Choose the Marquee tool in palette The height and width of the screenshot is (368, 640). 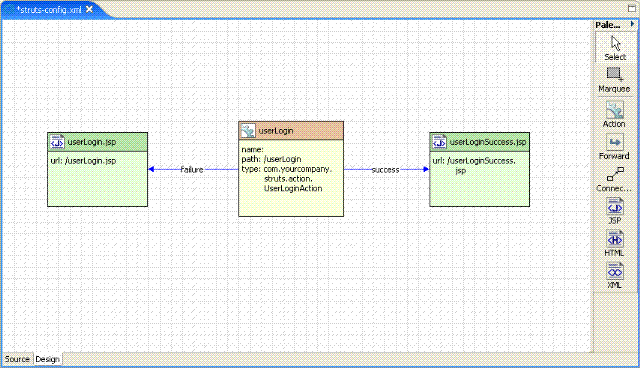point(614,80)
